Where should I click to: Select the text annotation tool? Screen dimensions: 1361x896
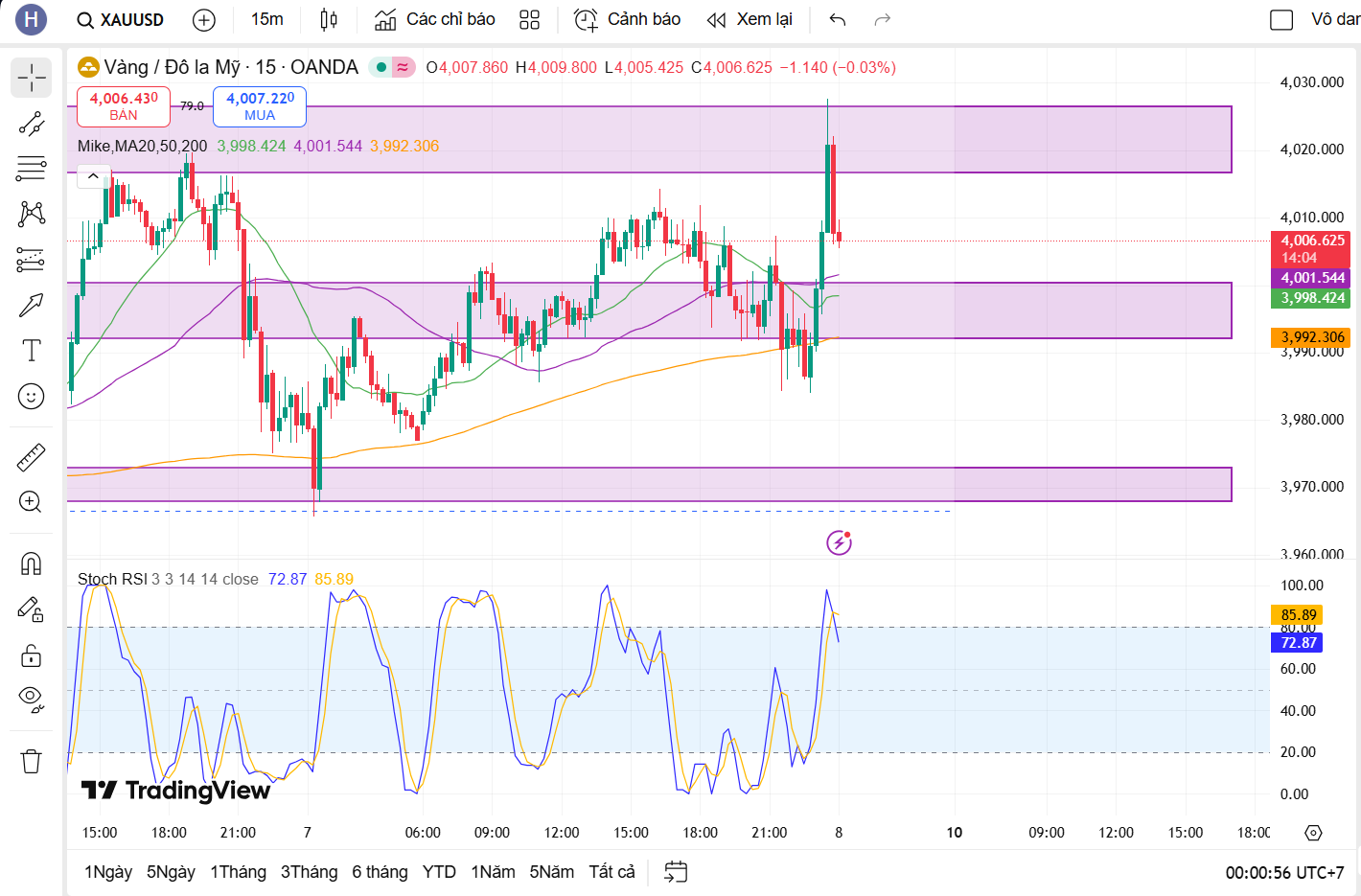point(31,351)
